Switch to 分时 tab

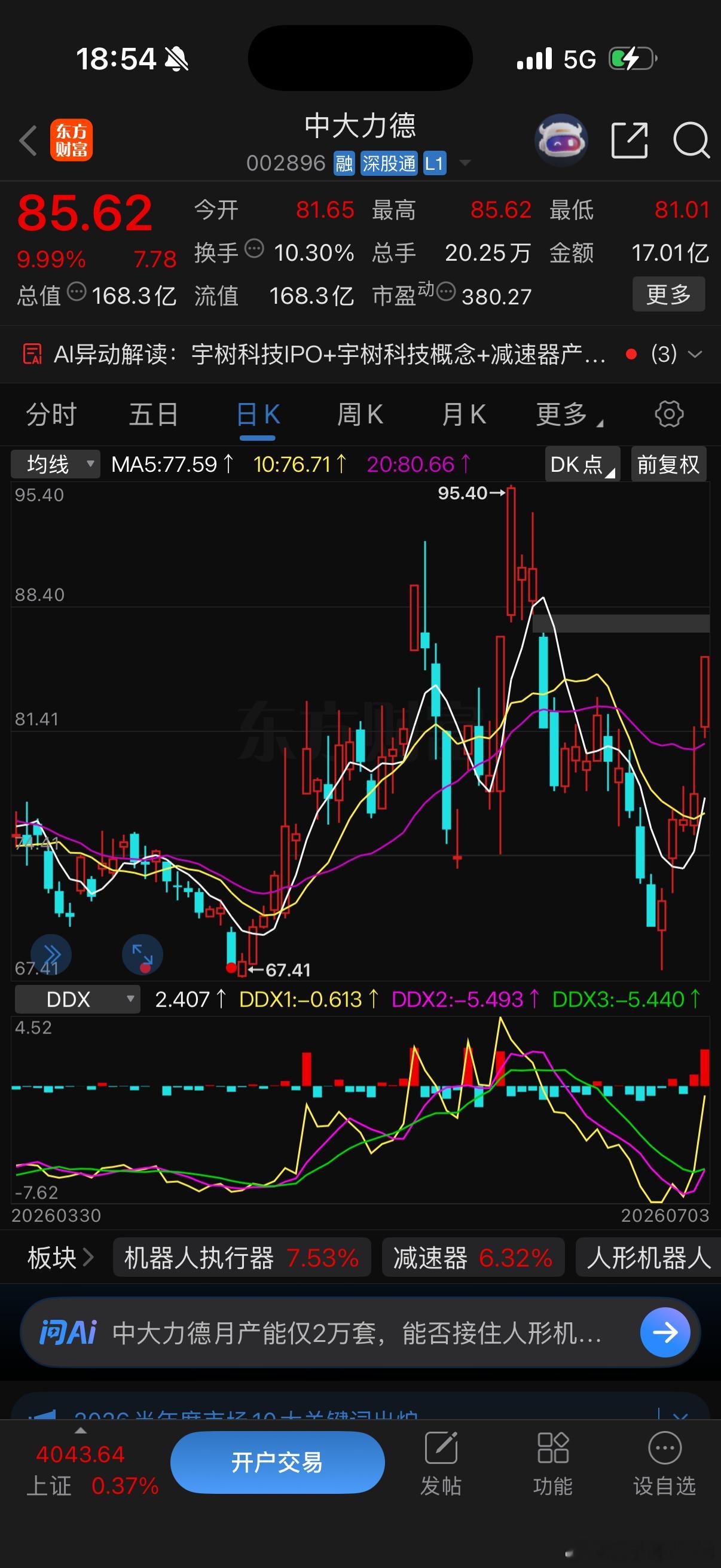(51, 414)
